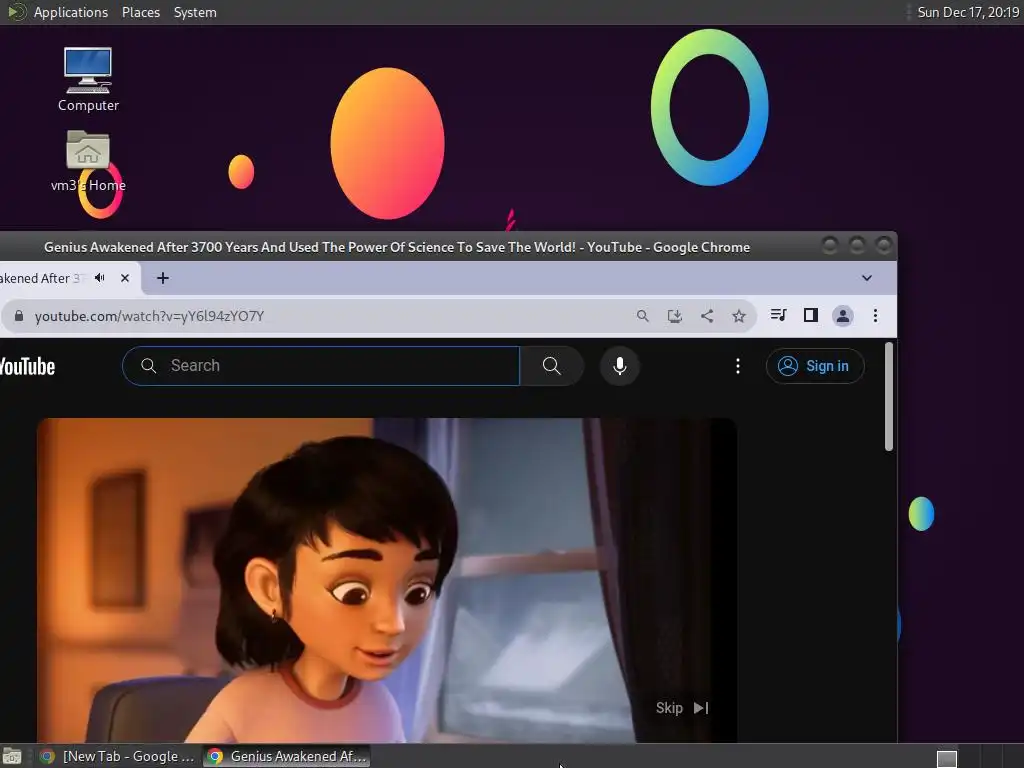Open vm3's Home folder icon
1024x768 pixels.
[88, 161]
